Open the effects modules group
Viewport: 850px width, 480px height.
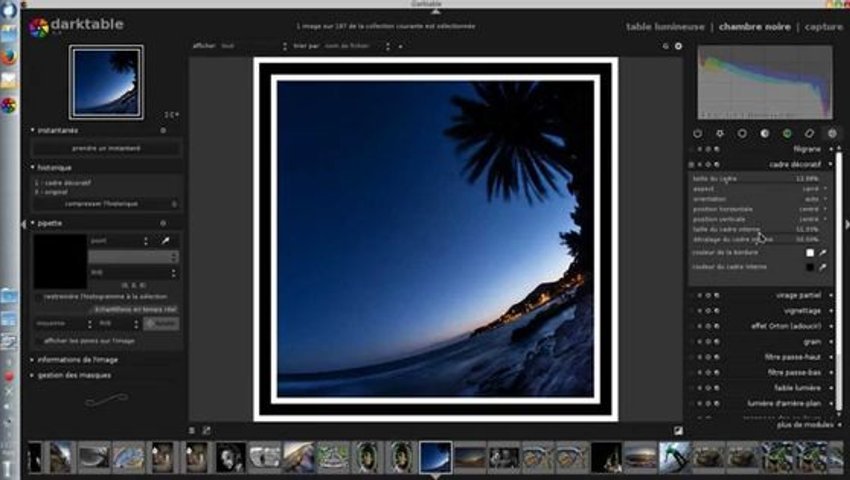(832, 133)
